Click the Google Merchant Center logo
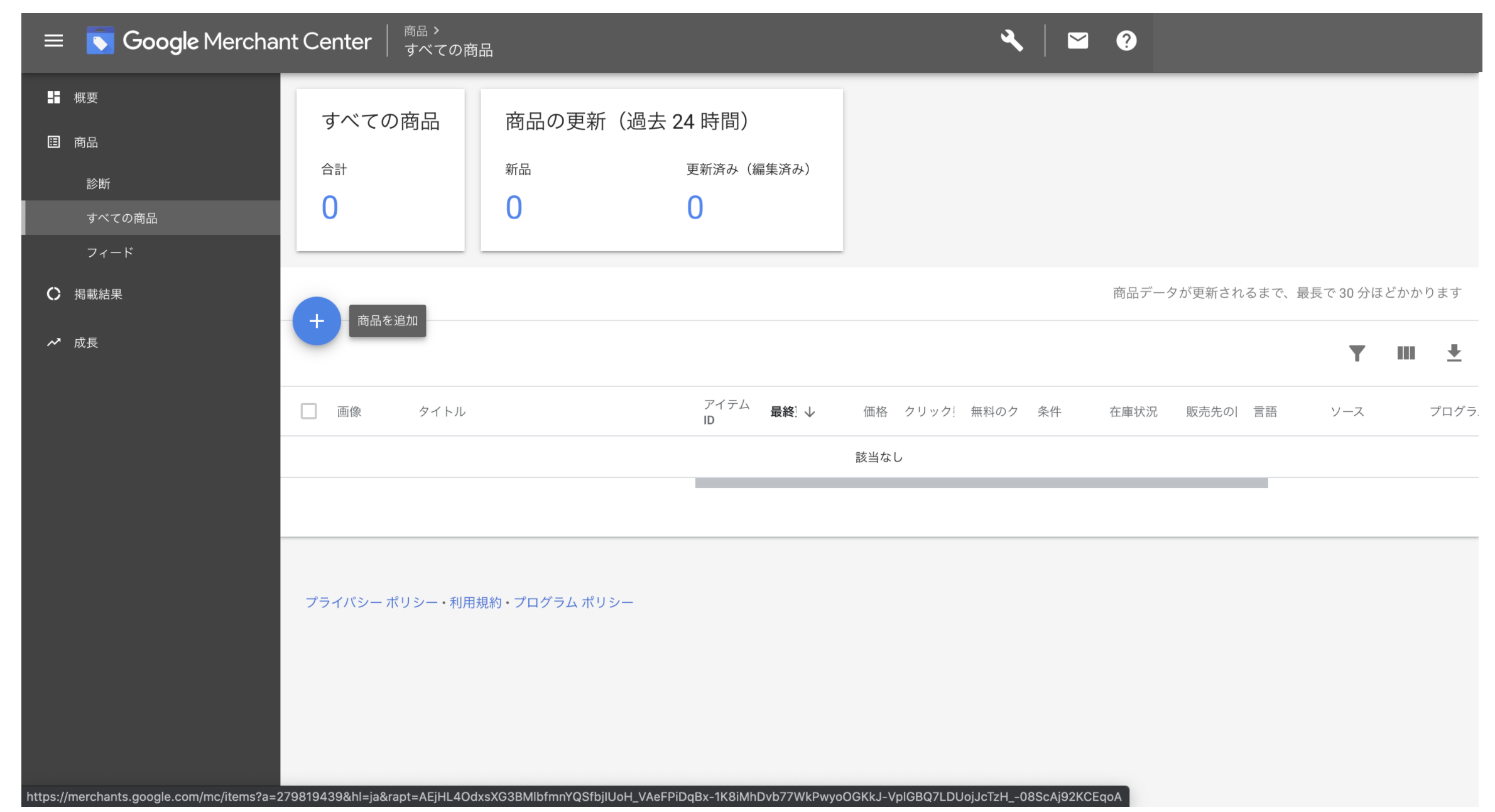Image resolution: width=1495 pixels, height=812 pixels. [229, 41]
